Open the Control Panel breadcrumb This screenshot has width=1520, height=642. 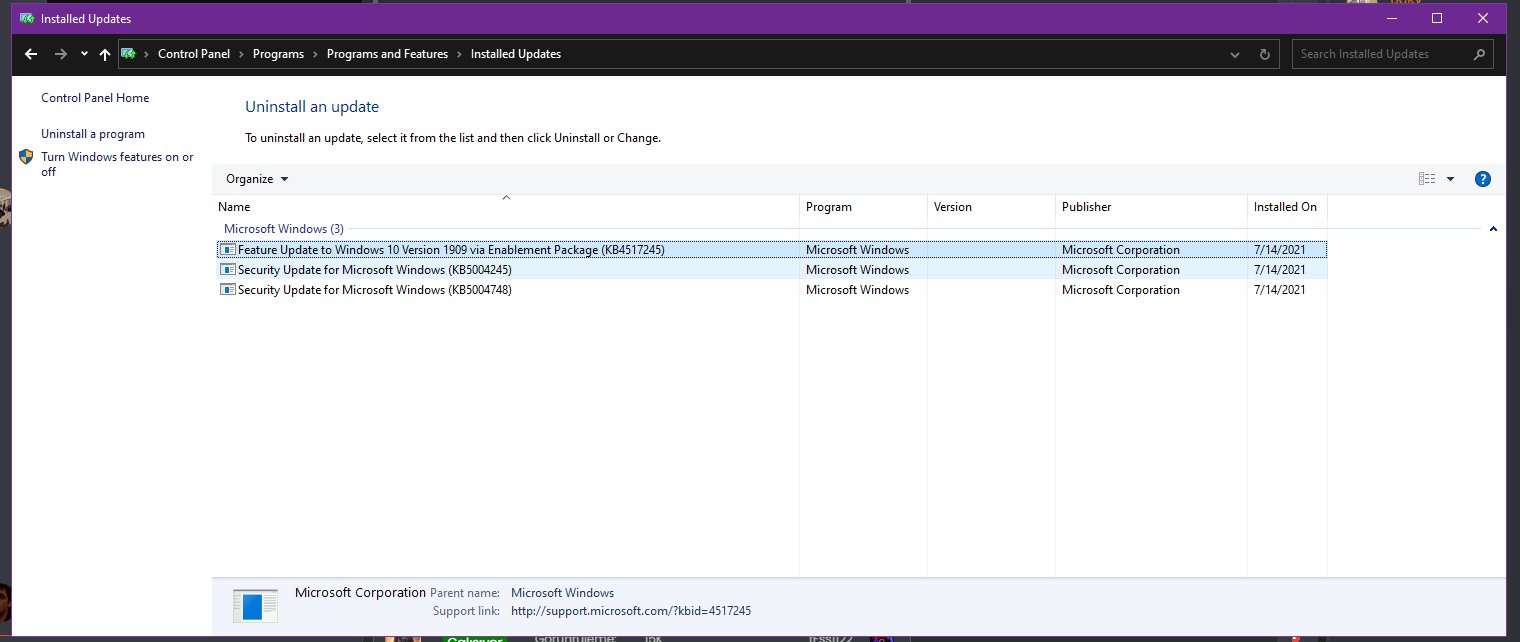pos(194,54)
